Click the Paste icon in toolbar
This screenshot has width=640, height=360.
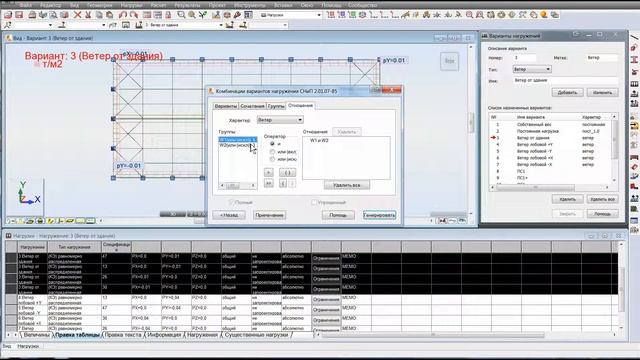(x=109, y=15)
